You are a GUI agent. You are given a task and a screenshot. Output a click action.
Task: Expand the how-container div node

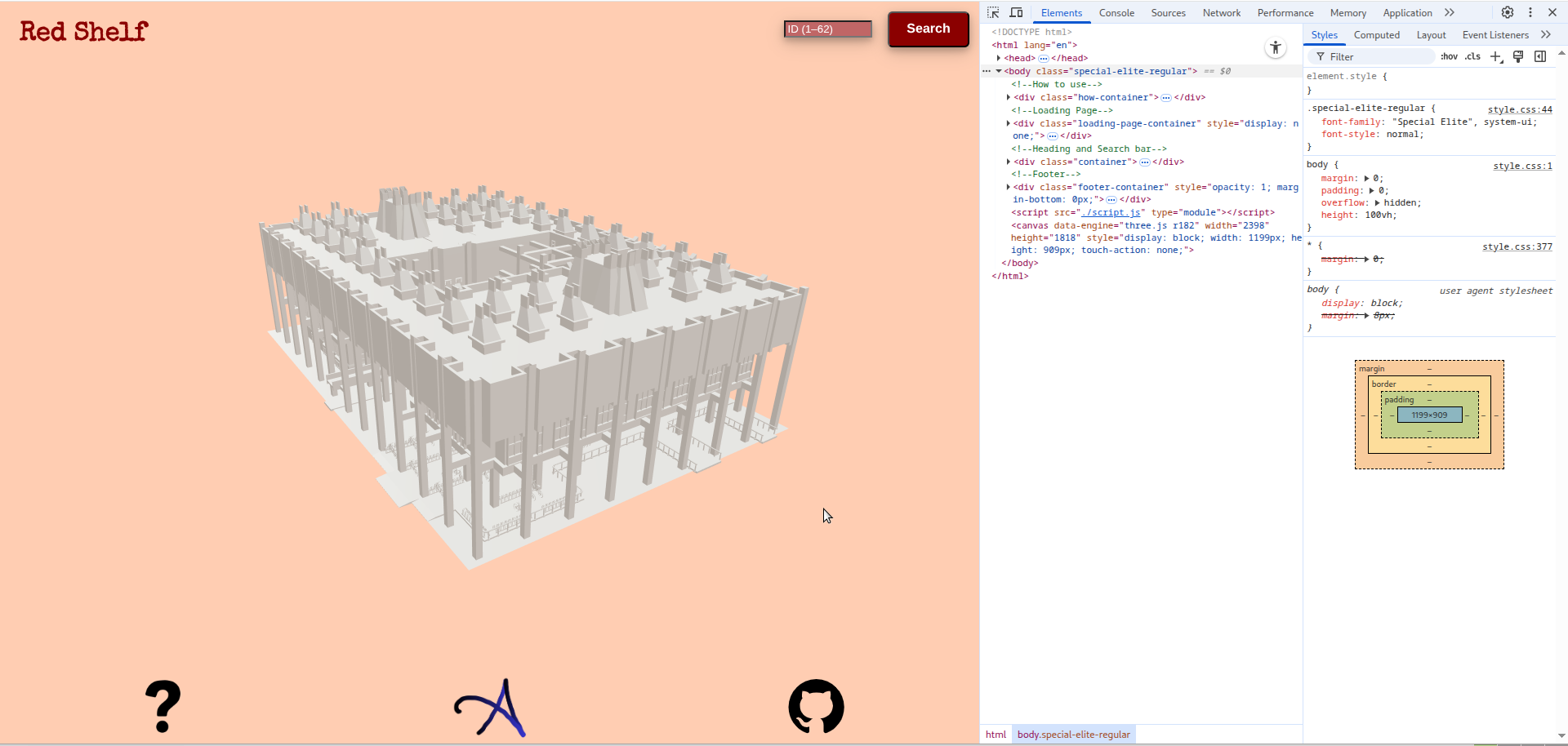pyautogui.click(x=1009, y=97)
